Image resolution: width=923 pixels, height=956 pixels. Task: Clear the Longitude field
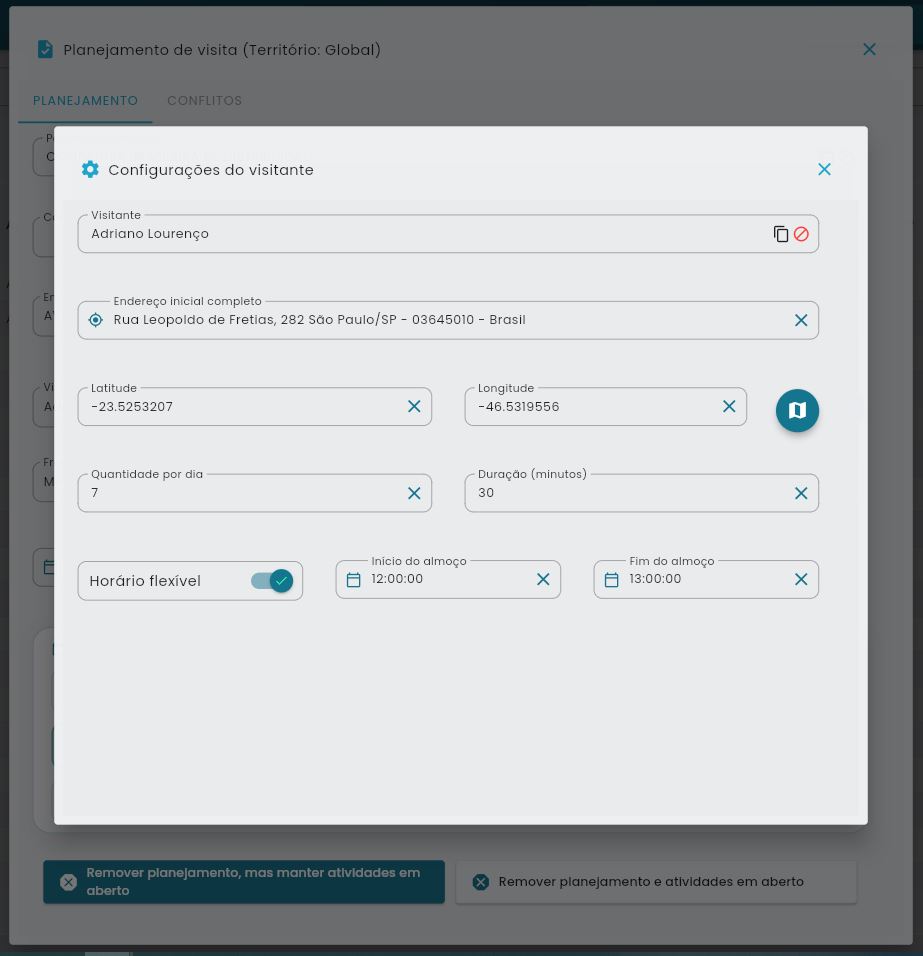[x=729, y=406]
